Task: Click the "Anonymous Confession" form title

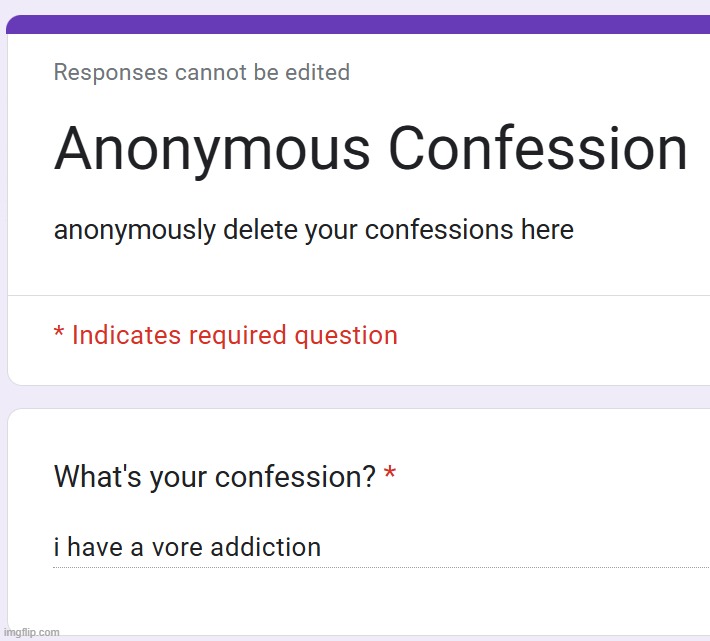Action: pyautogui.click(x=370, y=150)
